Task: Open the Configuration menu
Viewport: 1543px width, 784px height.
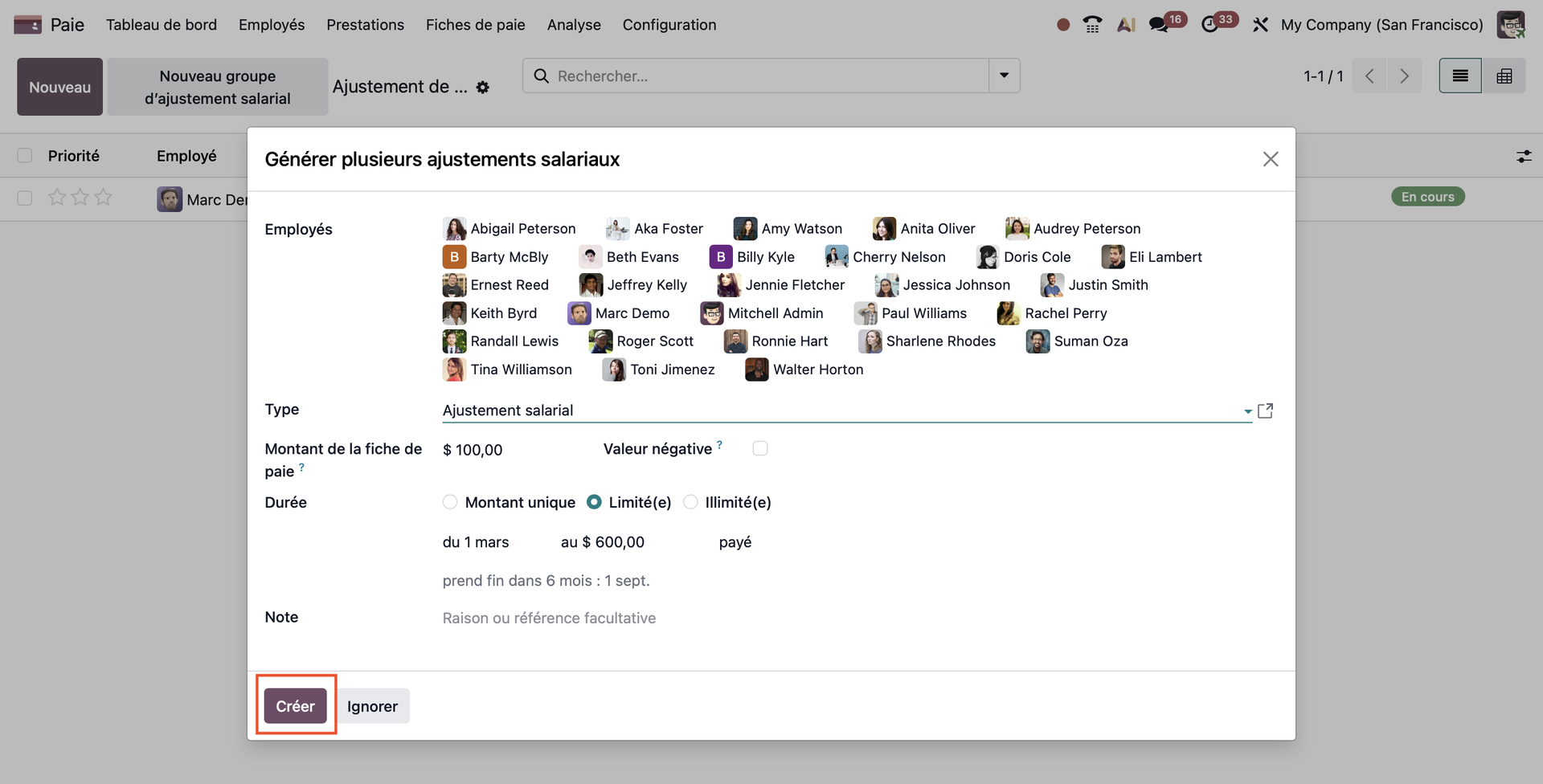Action: pyautogui.click(x=669, y=25)
